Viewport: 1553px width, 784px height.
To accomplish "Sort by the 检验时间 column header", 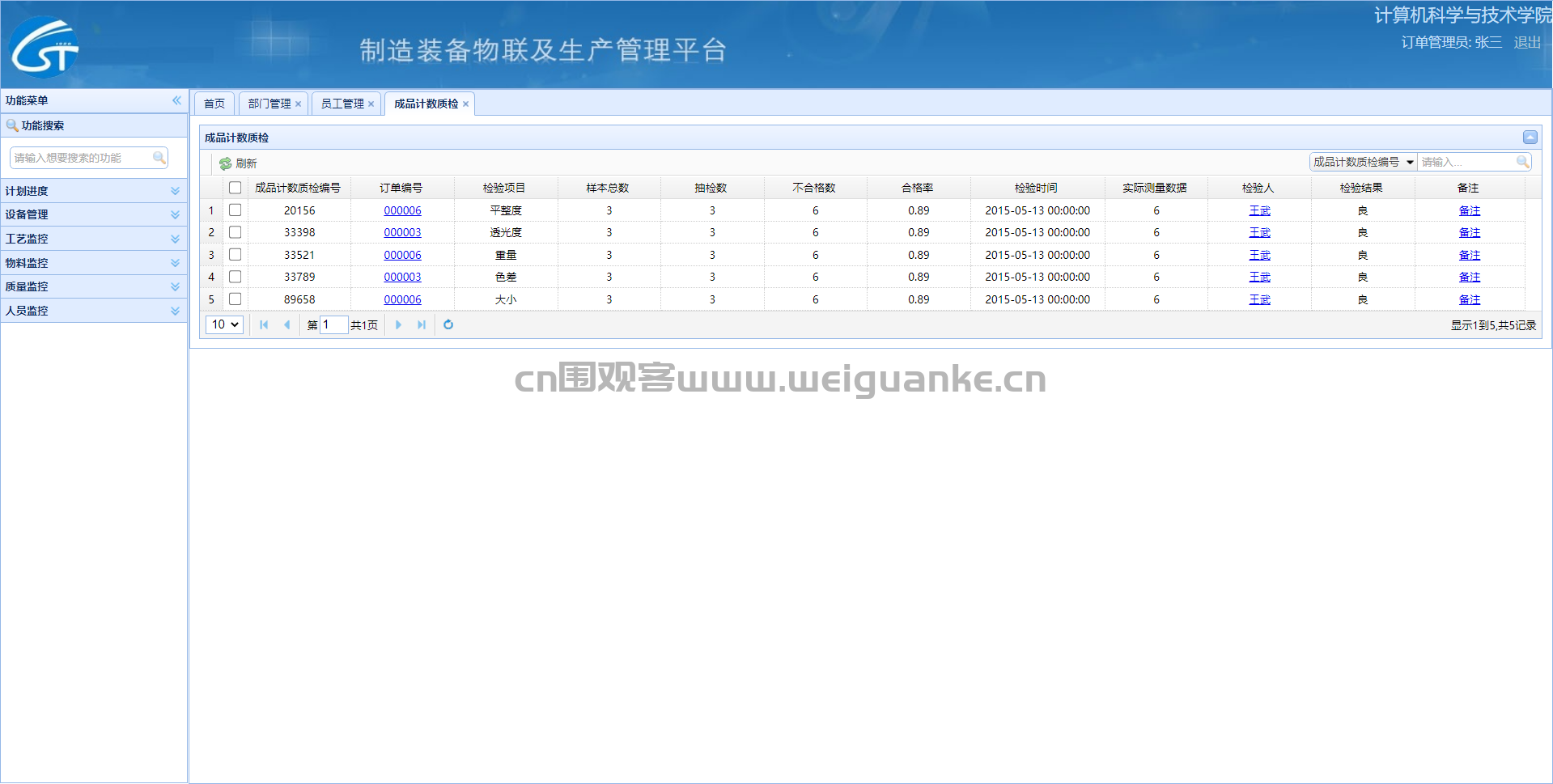I will 1037,188.
